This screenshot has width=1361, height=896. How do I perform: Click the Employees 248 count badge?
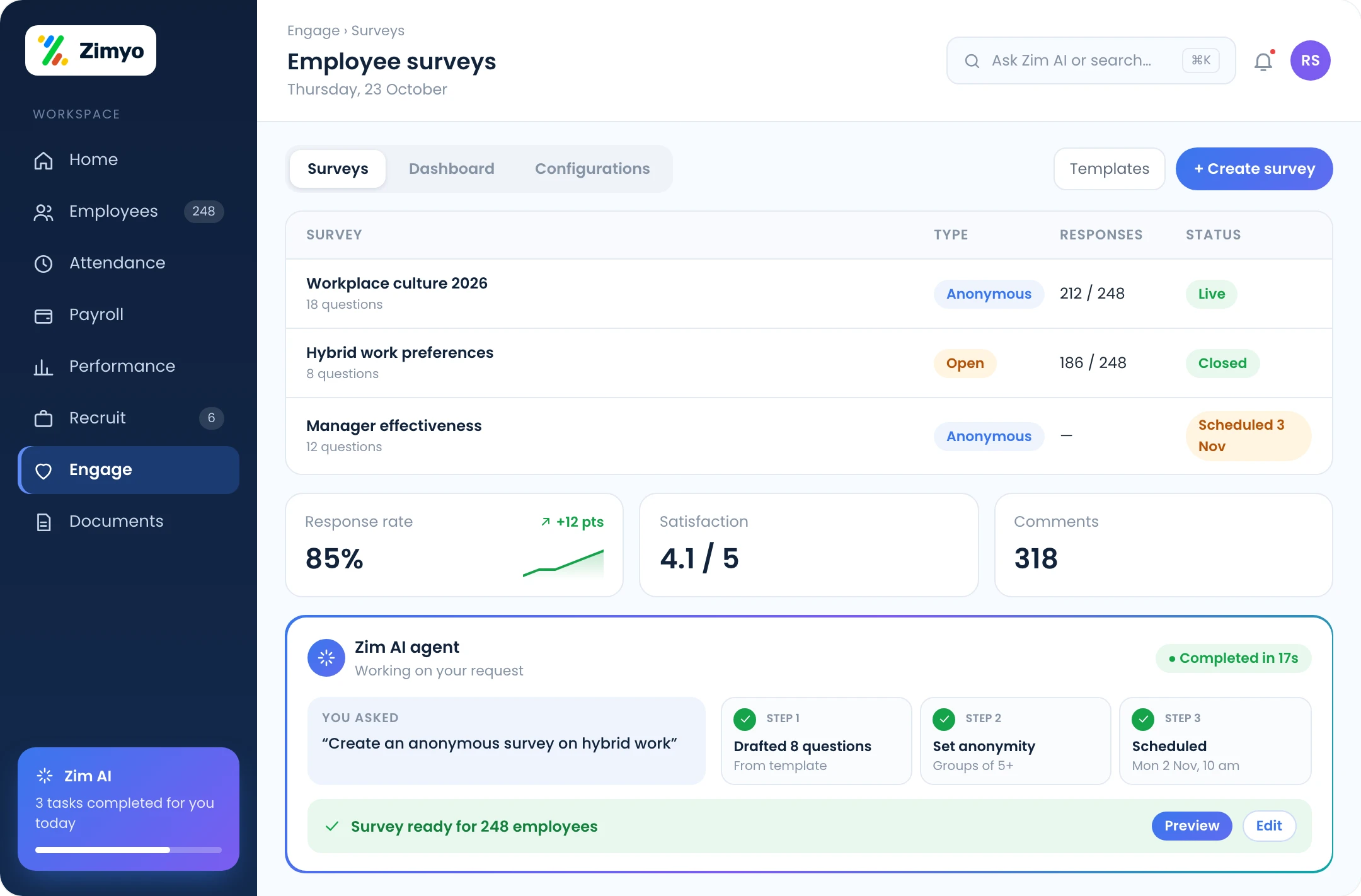coord(204,212)
